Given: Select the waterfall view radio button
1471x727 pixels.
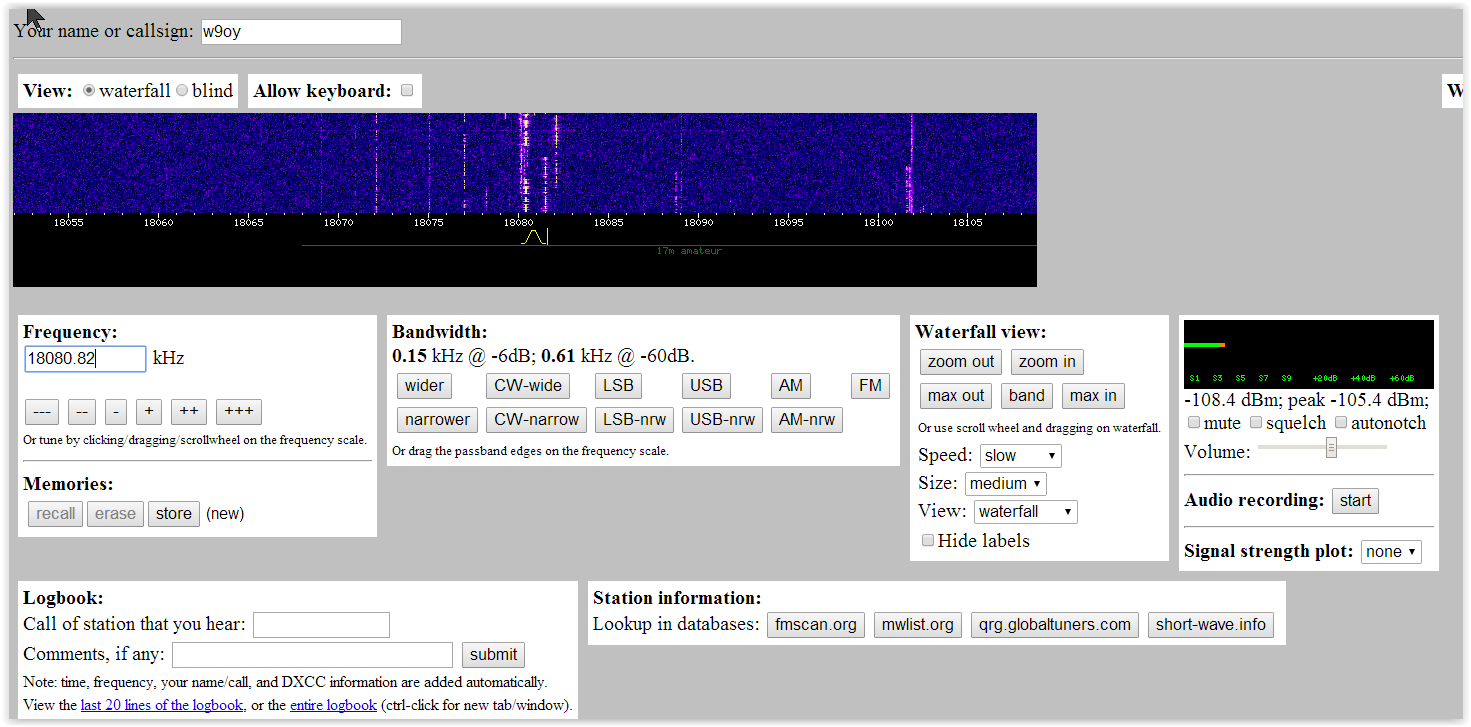Looking at the screenshot, I should (x=89, y=91).
